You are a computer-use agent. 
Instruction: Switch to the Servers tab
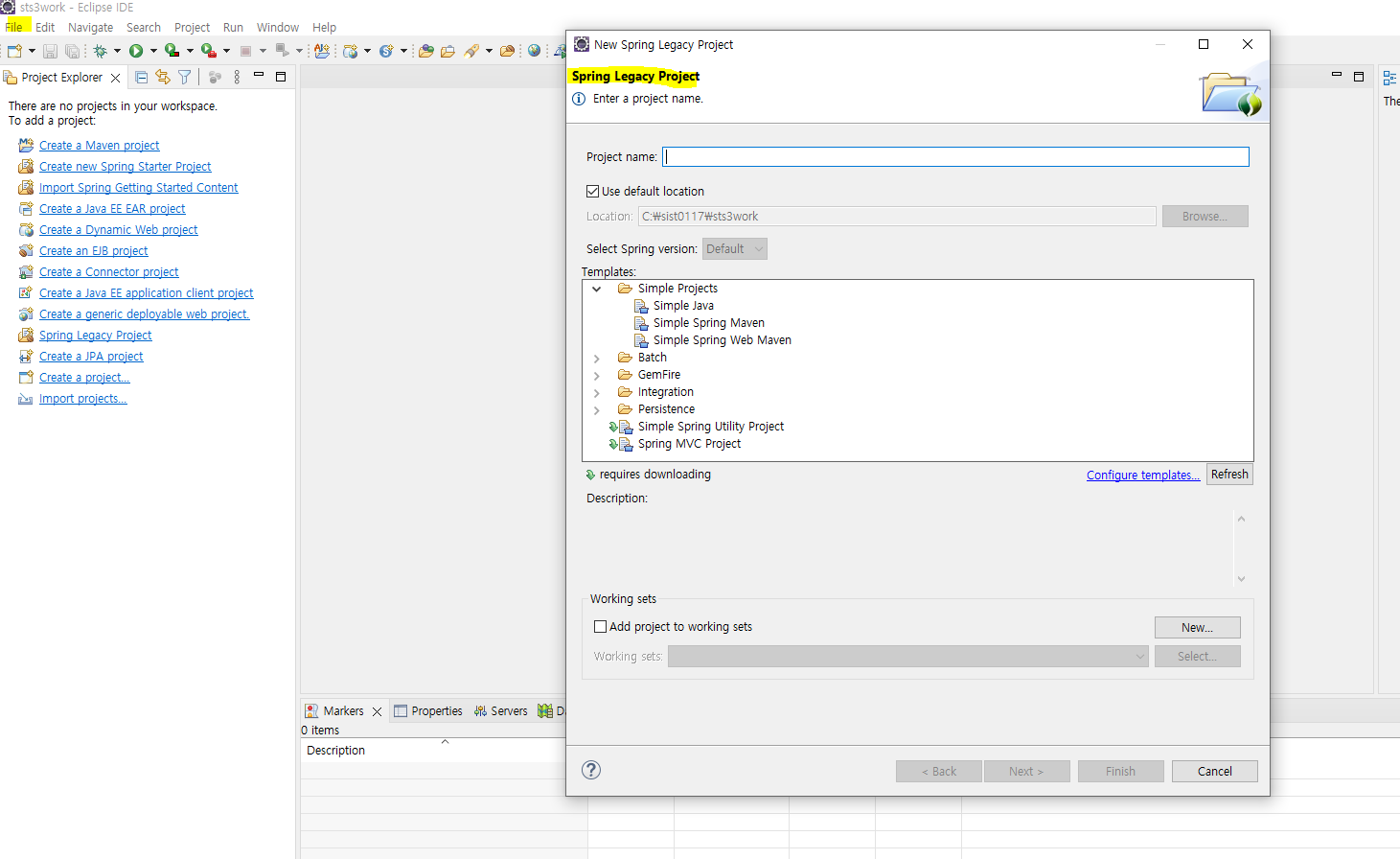point(500,711)
